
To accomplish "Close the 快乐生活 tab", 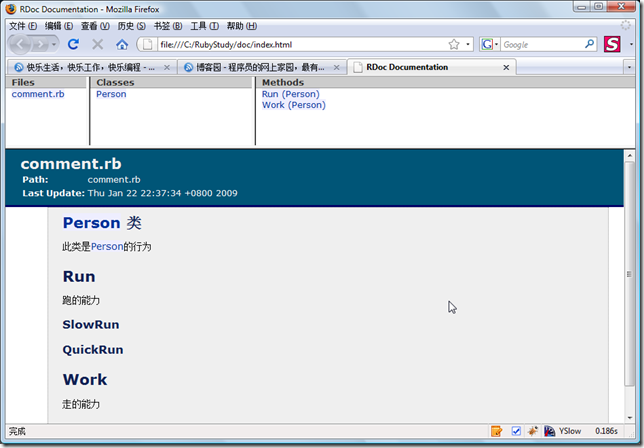I will click(x=167, y=67).
